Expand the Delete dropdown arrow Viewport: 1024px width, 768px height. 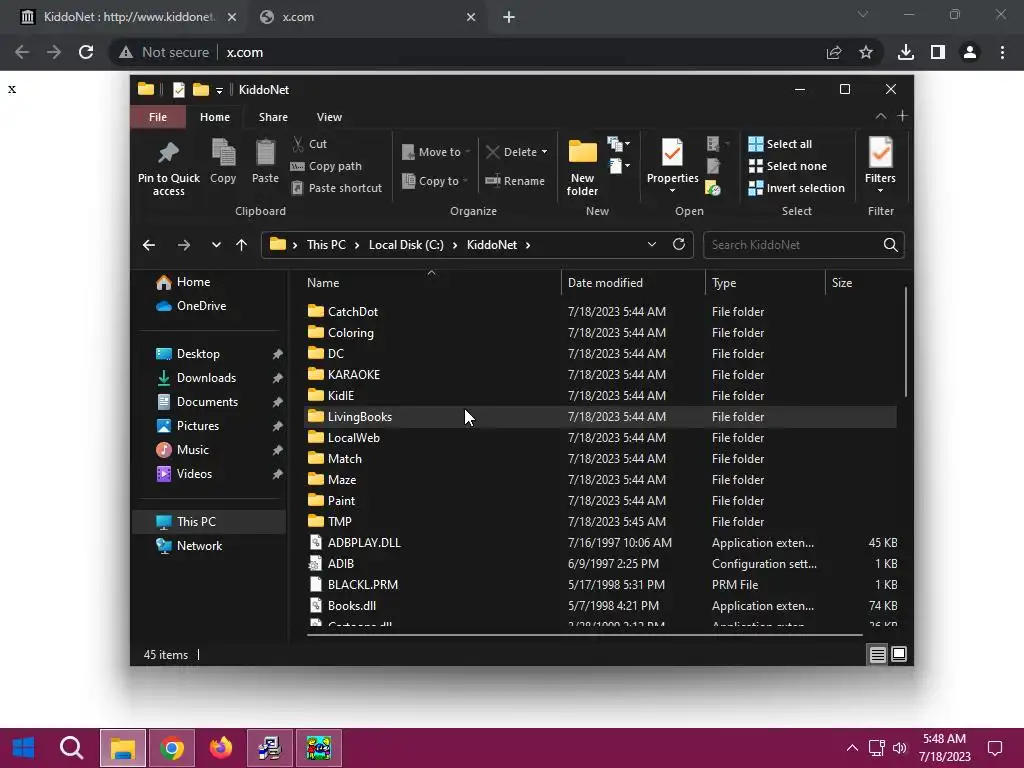[x=545, y=152]
